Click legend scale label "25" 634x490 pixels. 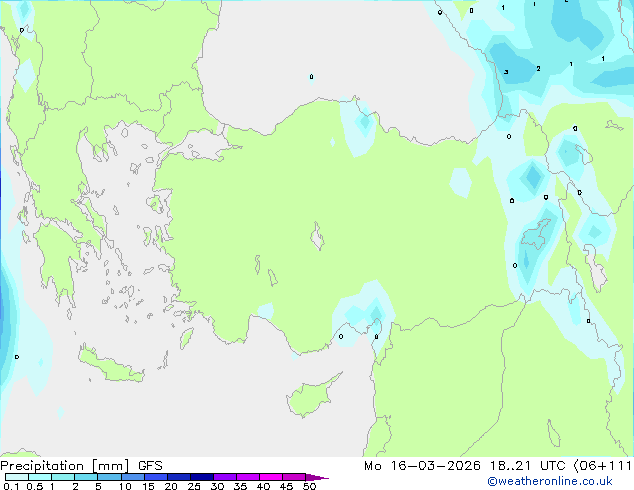[194, 486]
